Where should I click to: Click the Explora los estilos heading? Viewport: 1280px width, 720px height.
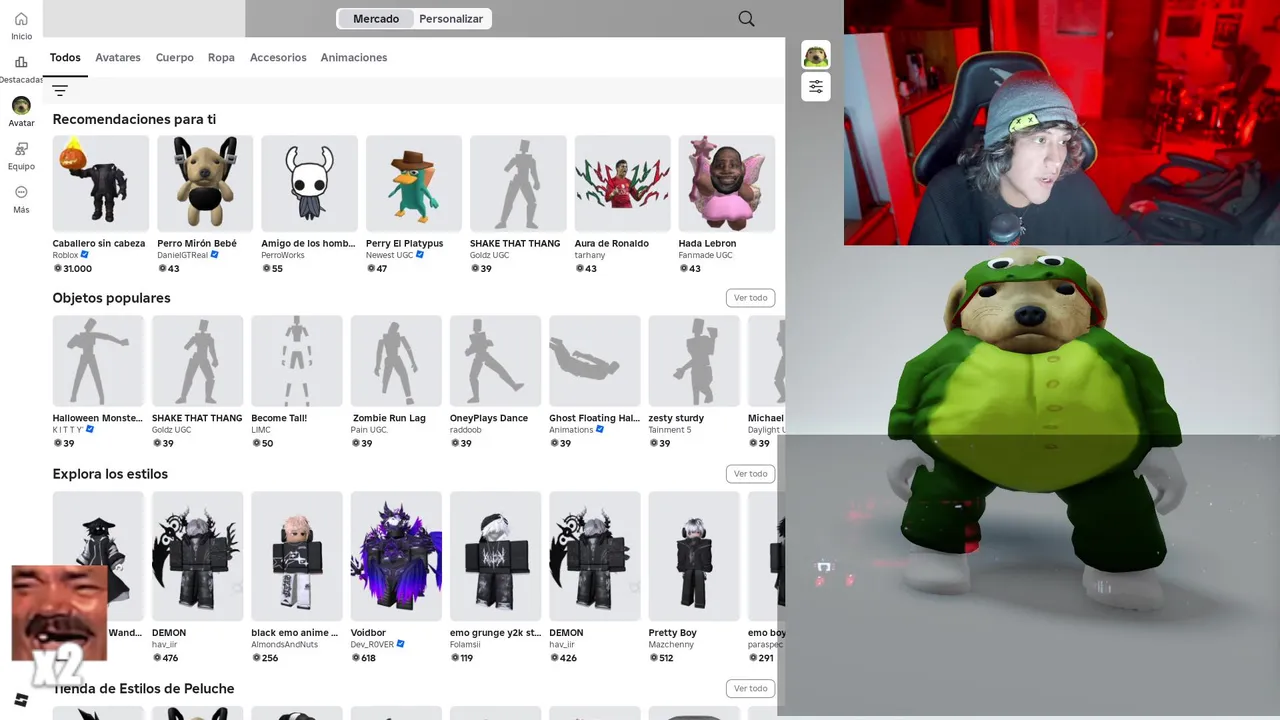coord(110,474)
